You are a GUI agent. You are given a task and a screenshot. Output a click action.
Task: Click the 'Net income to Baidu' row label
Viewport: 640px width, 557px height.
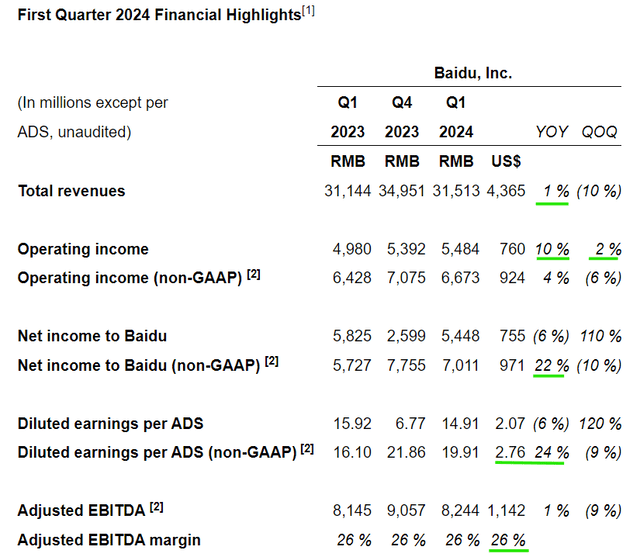(92, 336)
